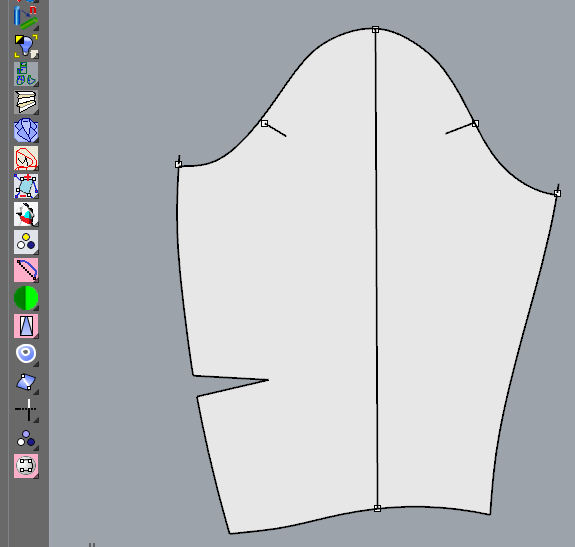This screenshot has width=575, height=547.
Task: Activate the crosshair axis tool
Action: (x=26, y=410)
